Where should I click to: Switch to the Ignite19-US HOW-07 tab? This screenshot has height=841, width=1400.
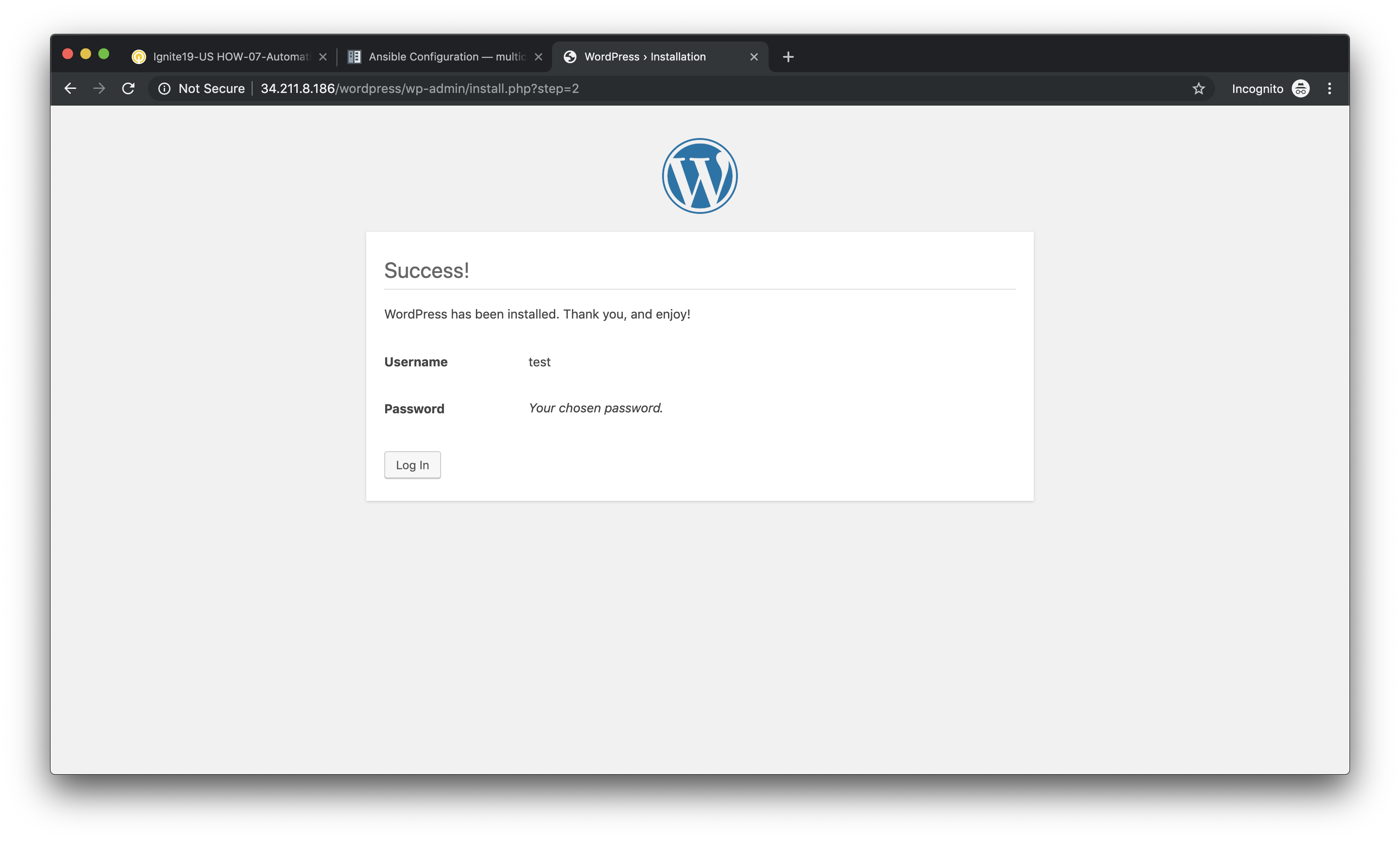(x=230, y=57)
